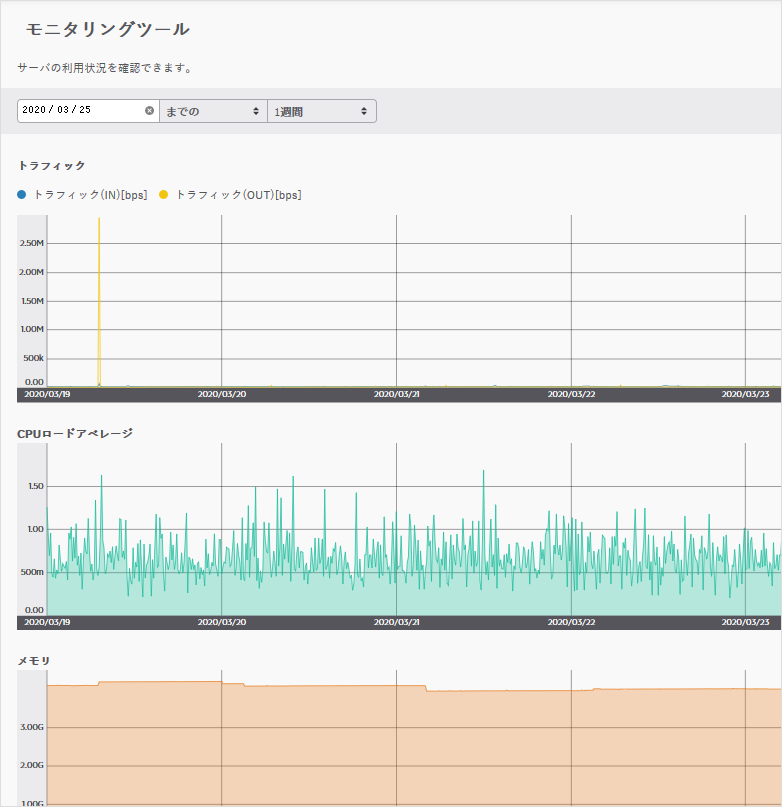Viewport: 782px width, 807px height.
Task: Open the までの dropdown
Action: click(212, 111)
